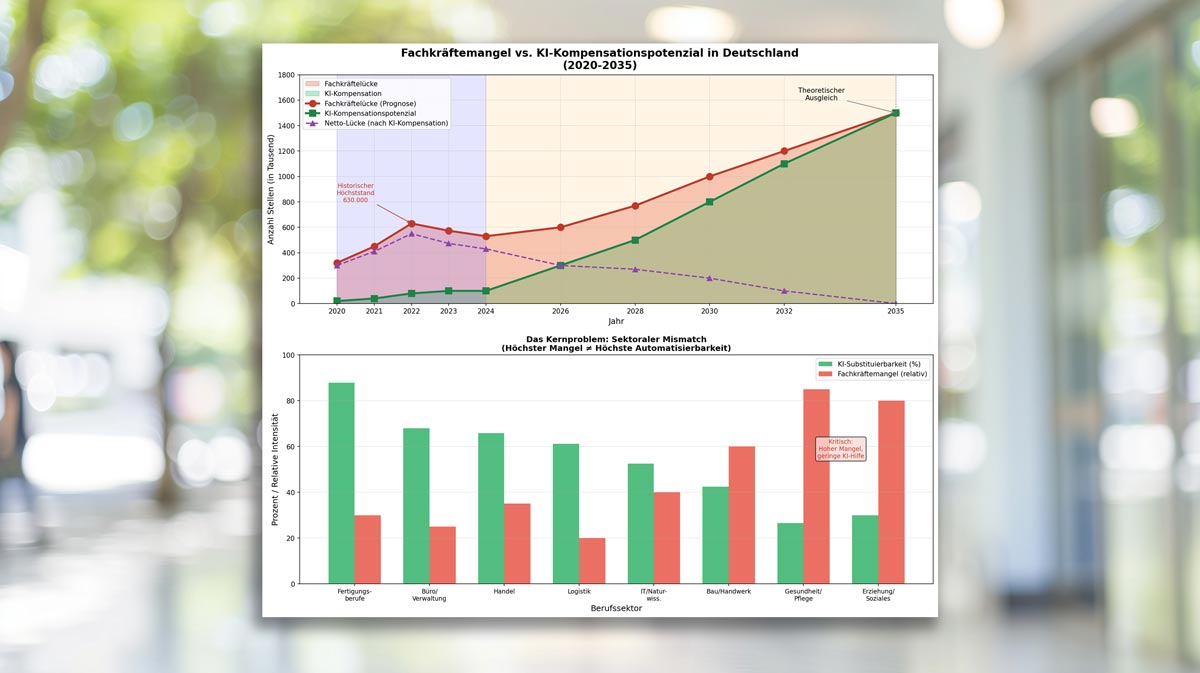Select the 'Kritisch: Hoher Mangel' callout box
The height and width of the screenshot is (673, 1200).
coord(840,449)
